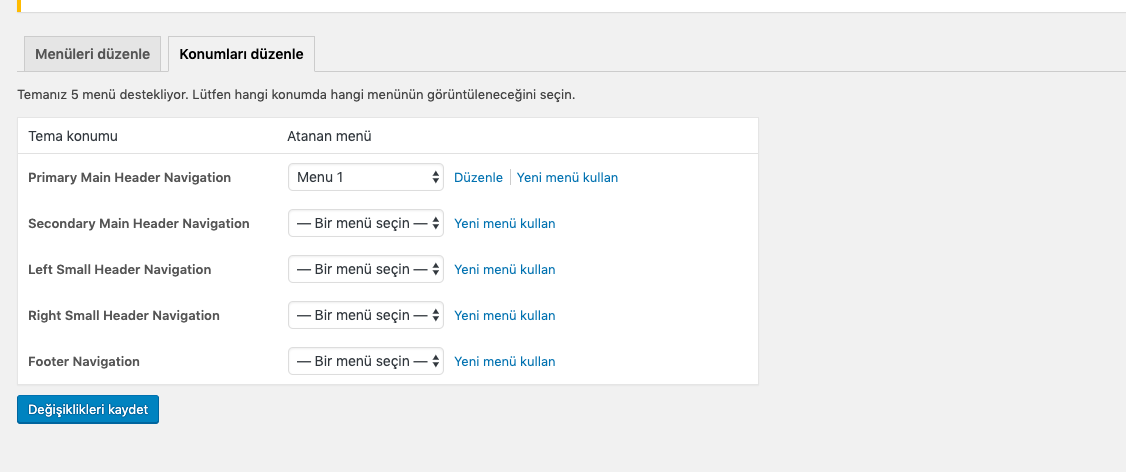This screenshot has height=472, width=1126.
Task: Click Yeni menü kullan for Left Small Header
Action: pyautogui.click(x=504, y=269)
